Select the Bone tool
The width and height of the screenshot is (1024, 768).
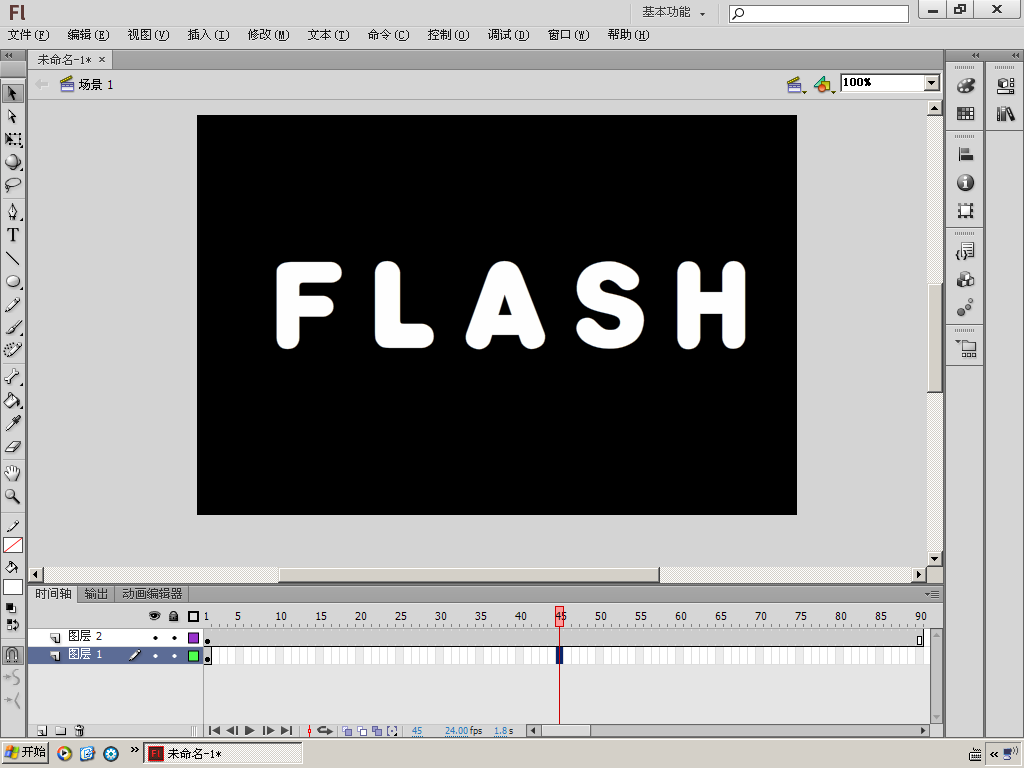12,377
